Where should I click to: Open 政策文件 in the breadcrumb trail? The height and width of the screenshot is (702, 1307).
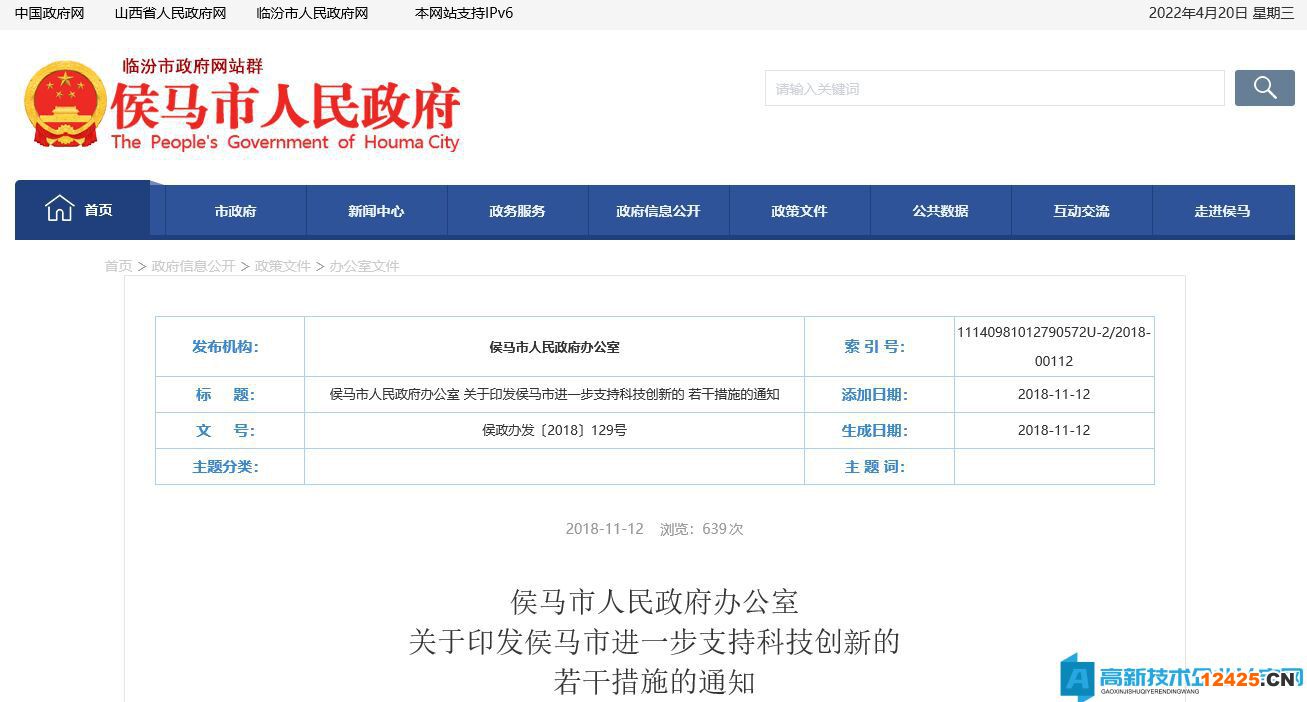pyautogui.click(x=281, y=266)
